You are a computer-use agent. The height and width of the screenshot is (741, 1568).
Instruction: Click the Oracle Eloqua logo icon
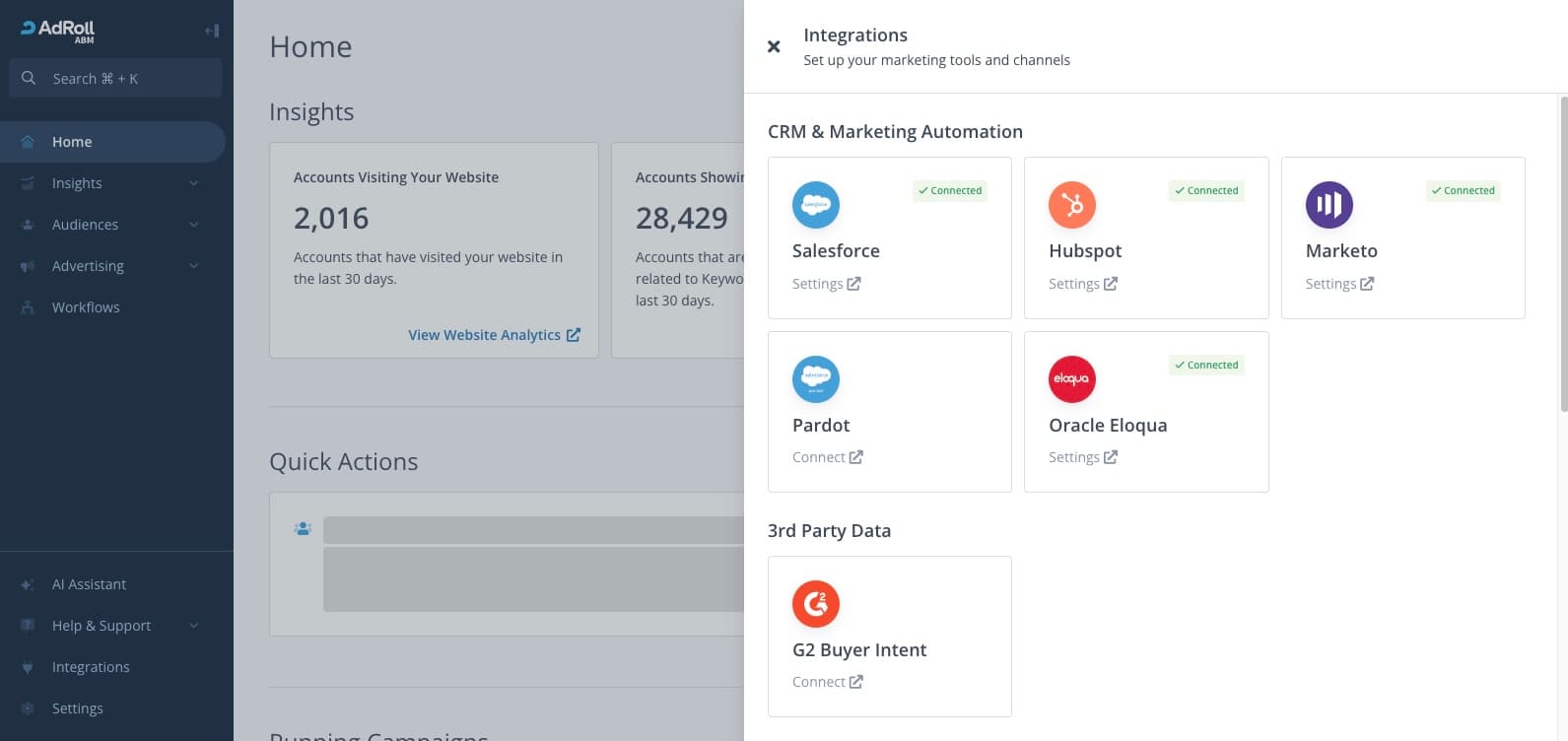click(x=1072, y=379)
